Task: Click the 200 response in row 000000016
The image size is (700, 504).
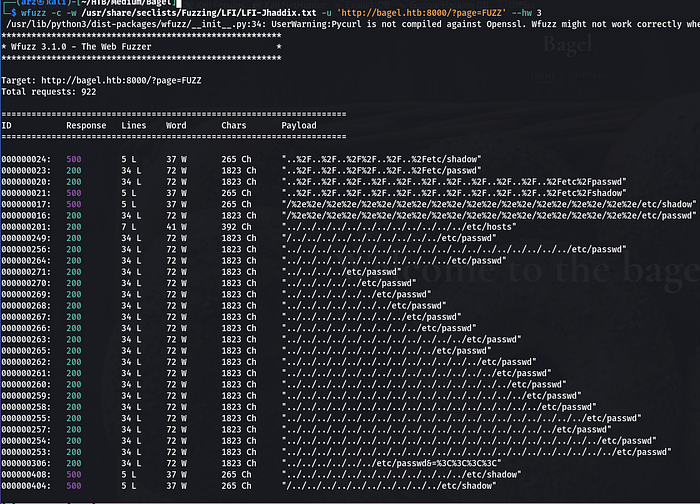Action: tap(74, 216)
